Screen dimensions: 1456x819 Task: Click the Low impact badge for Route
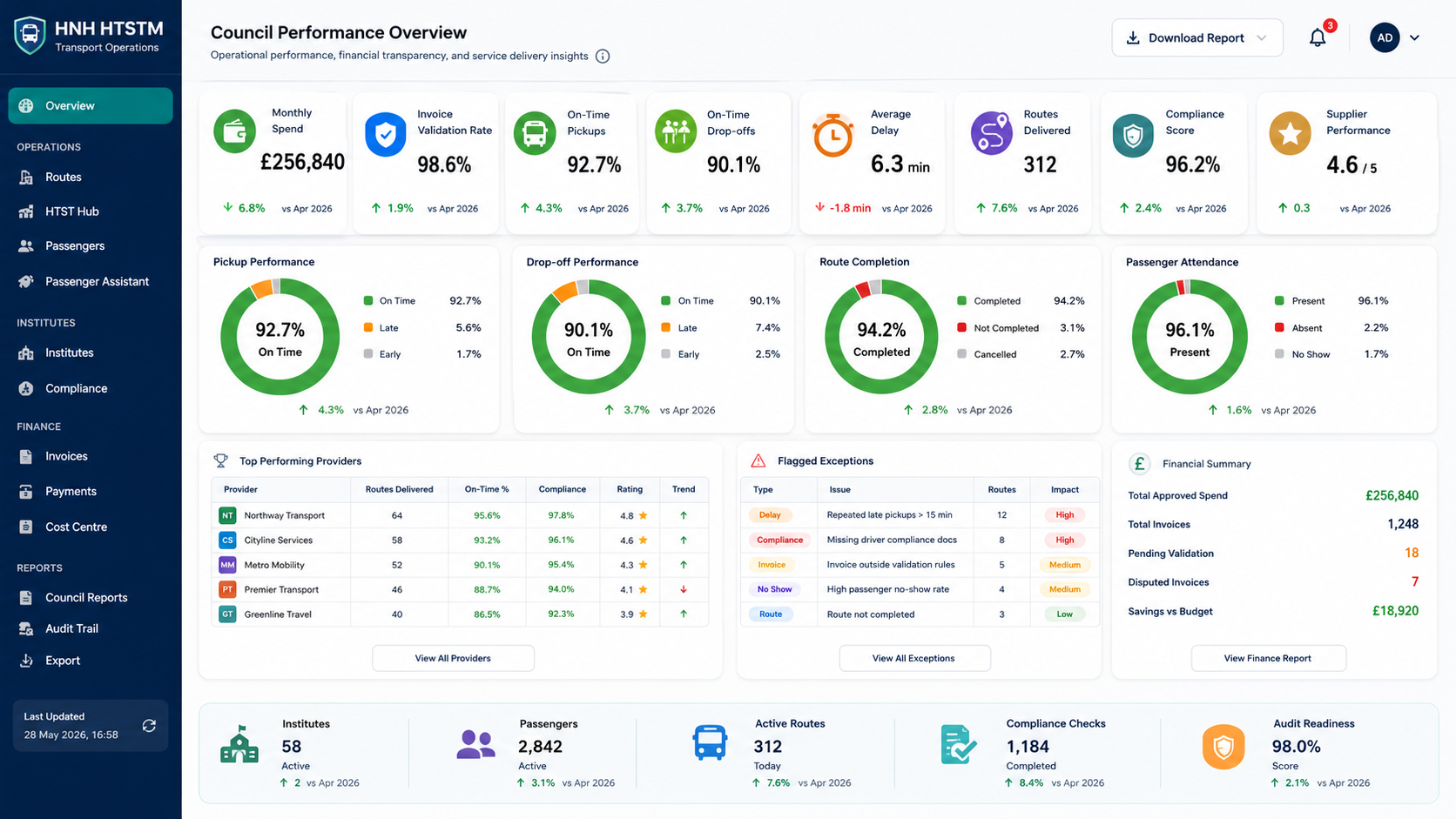click(1064, 614)
